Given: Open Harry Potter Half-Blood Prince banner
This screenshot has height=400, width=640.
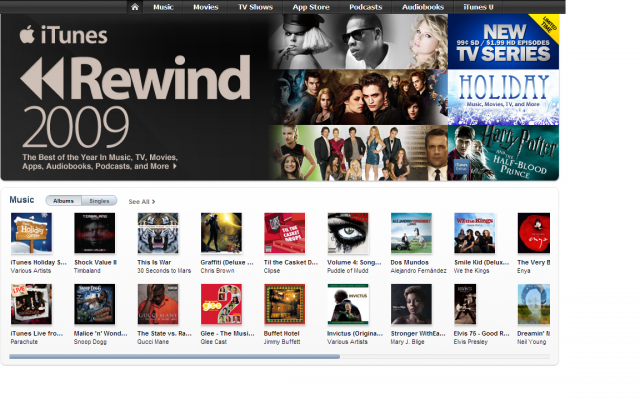Looking at the screenshot, I should (503, 153).
